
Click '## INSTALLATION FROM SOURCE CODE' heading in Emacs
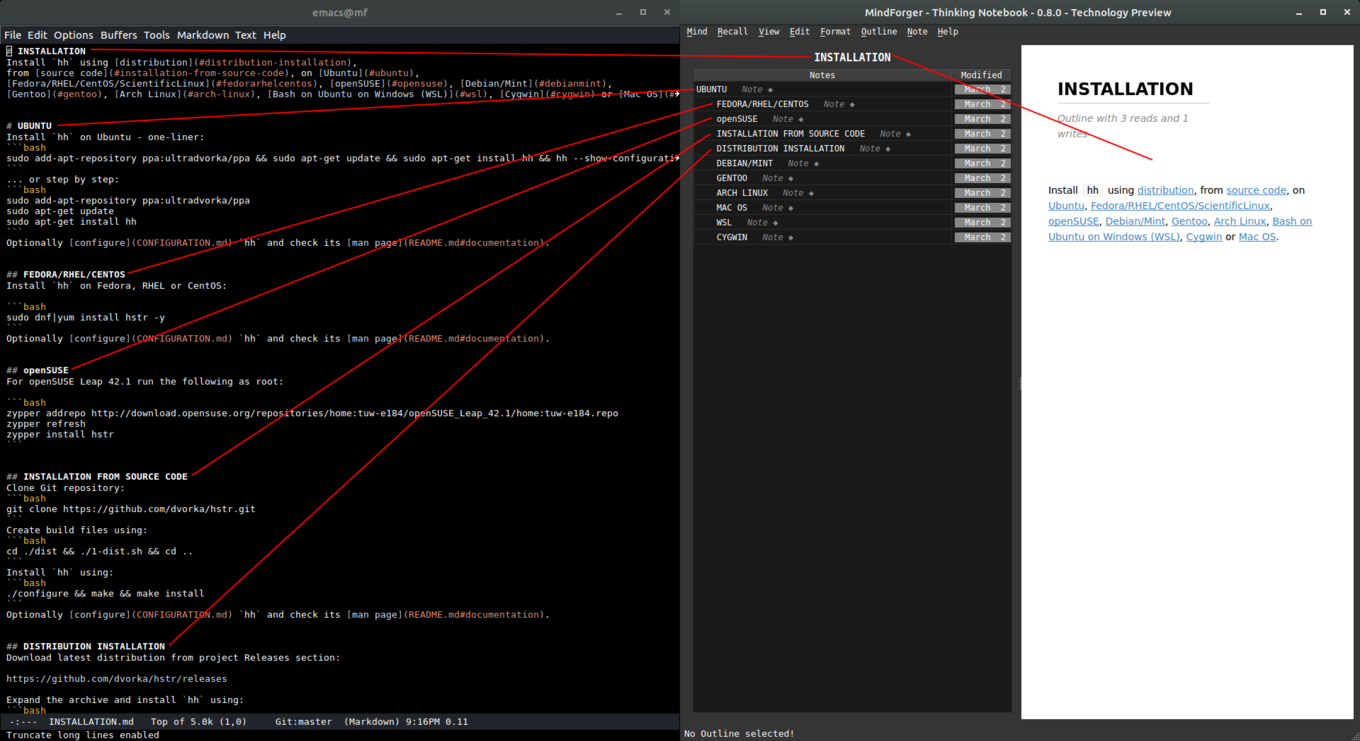click(97, 476)
